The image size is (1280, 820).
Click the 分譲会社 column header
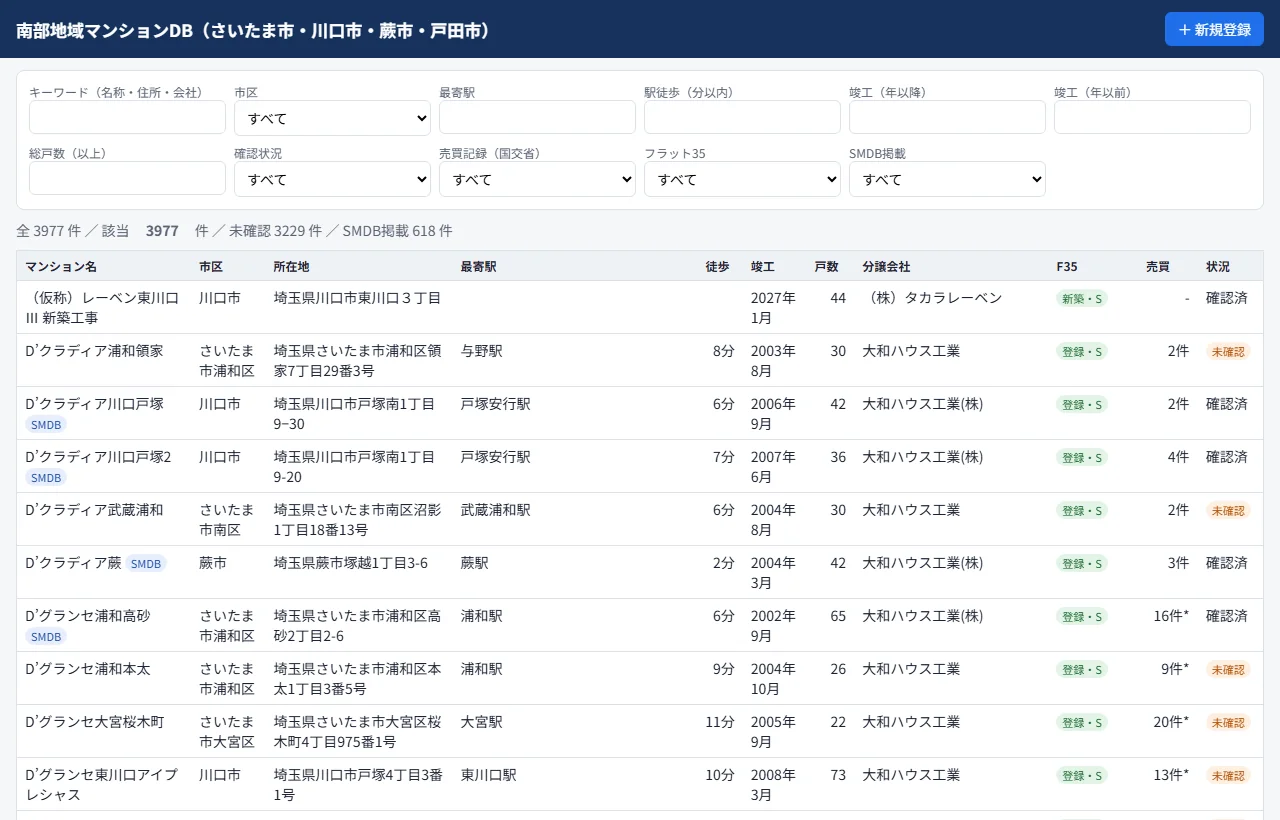(x=887, y=267)
